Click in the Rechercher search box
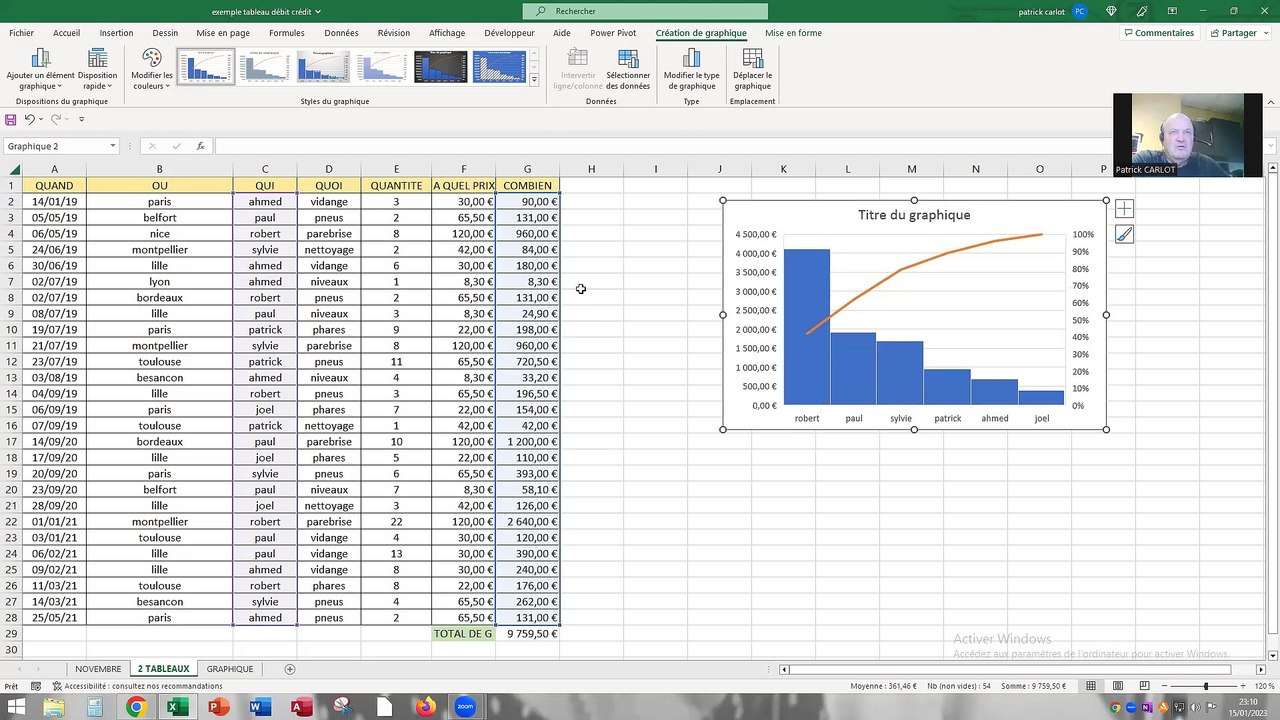1280x720 pixels. [x=645, y=11]
